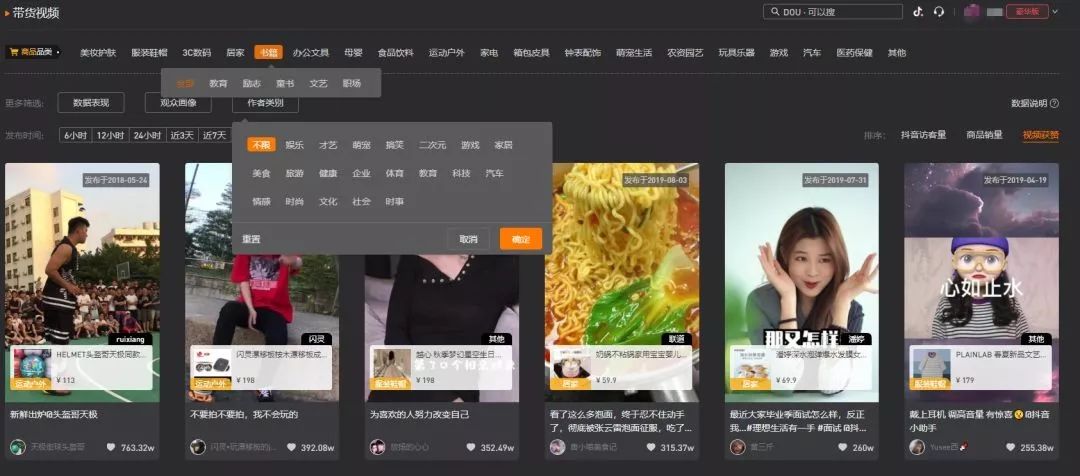Image resolution: width=1080 pixels, height=476 pixels.
Task: Choose 教育 in books submenu
Action: pos(218,83)
